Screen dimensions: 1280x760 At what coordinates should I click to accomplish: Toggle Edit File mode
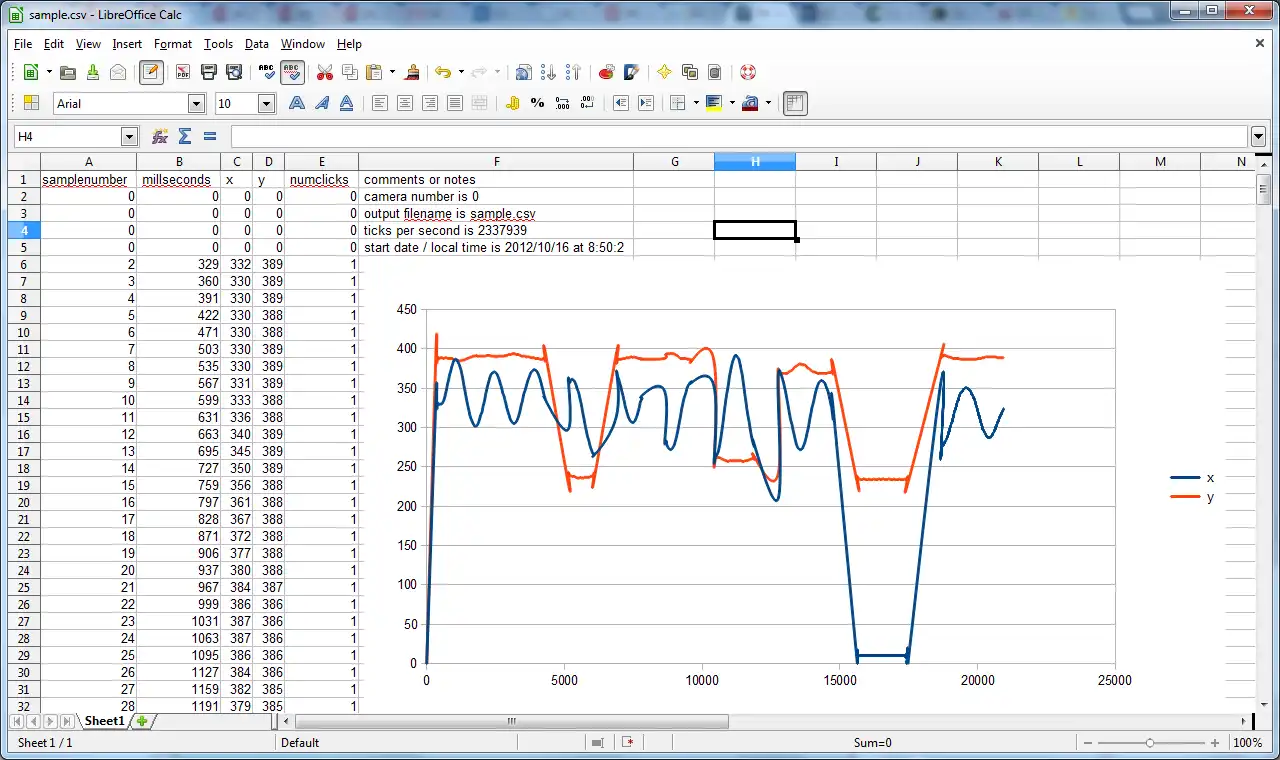pyautogui.click(x=152, y=72)
